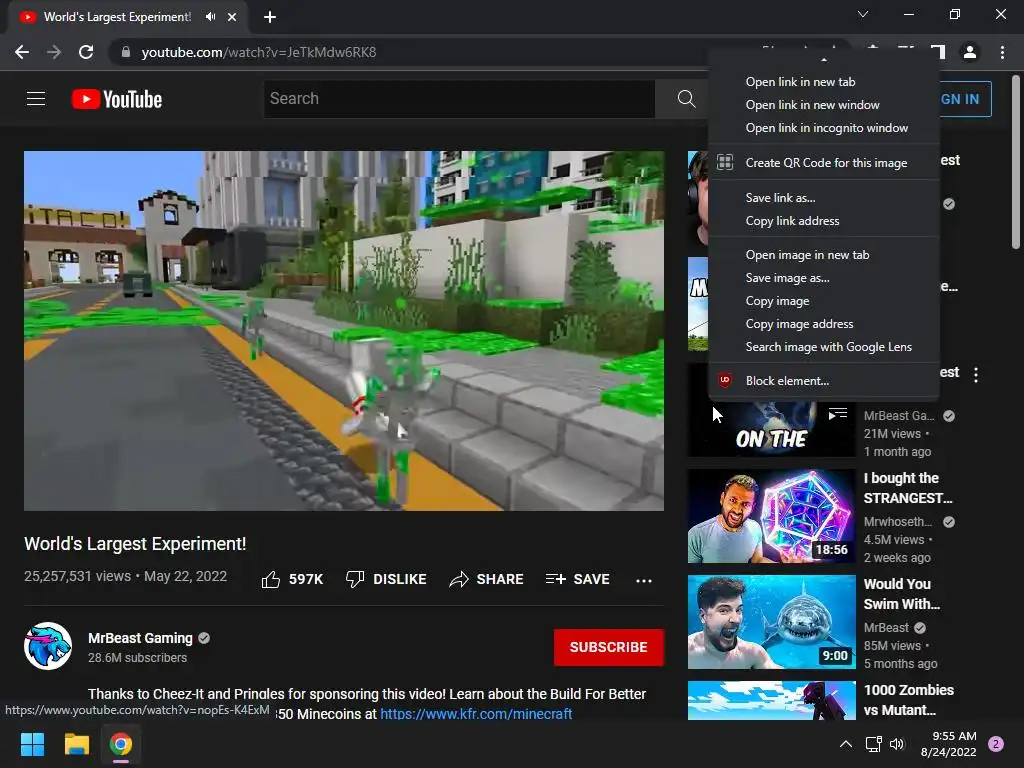The height and width of the screenshot is (768, 1024).
Task: Open notification center badge
Action: (996, 744)
